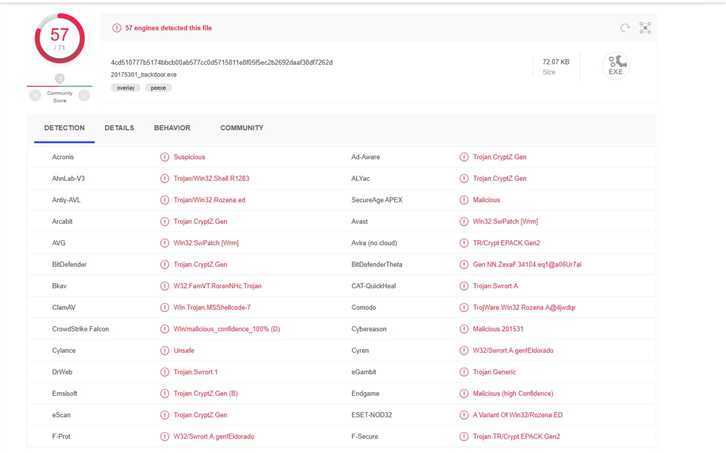Image resolution: width=726 pixels, height=453 pixels.
Task: Click warning icon in CAT-QuickHeal row
Action: click(x=464, y=286)
